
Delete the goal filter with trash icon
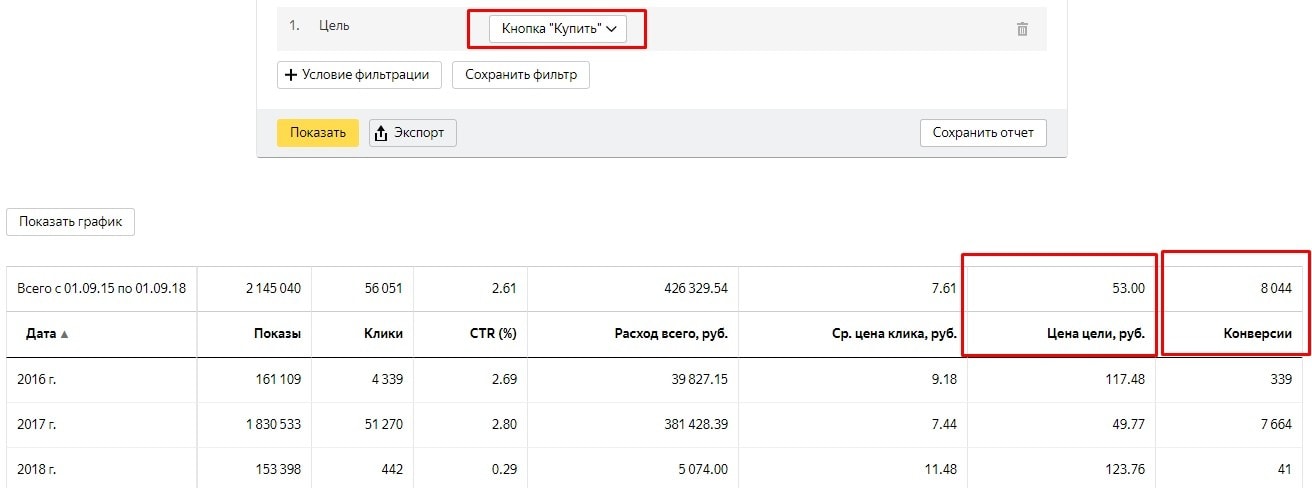click(1022, 29)
